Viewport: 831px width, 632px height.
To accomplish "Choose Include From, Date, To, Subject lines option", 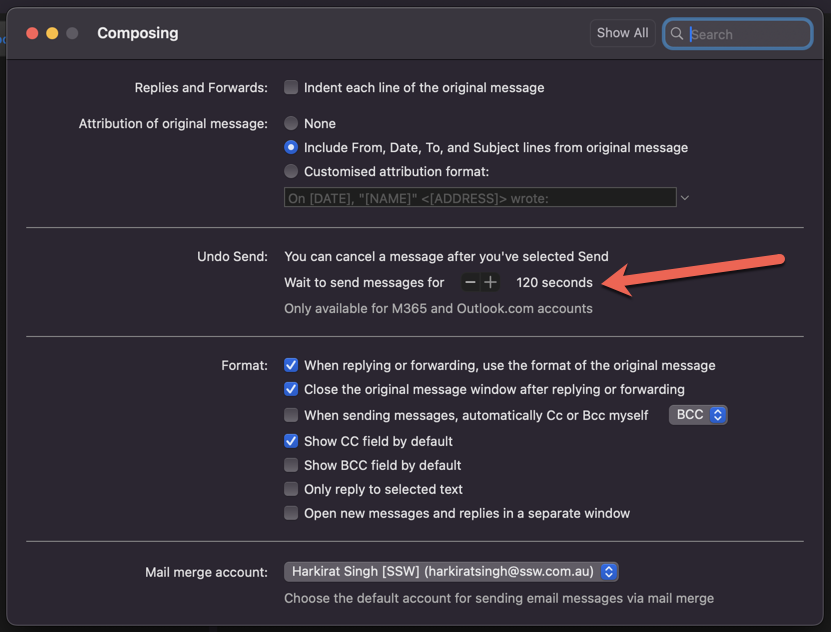I will (x=291, y=147).
